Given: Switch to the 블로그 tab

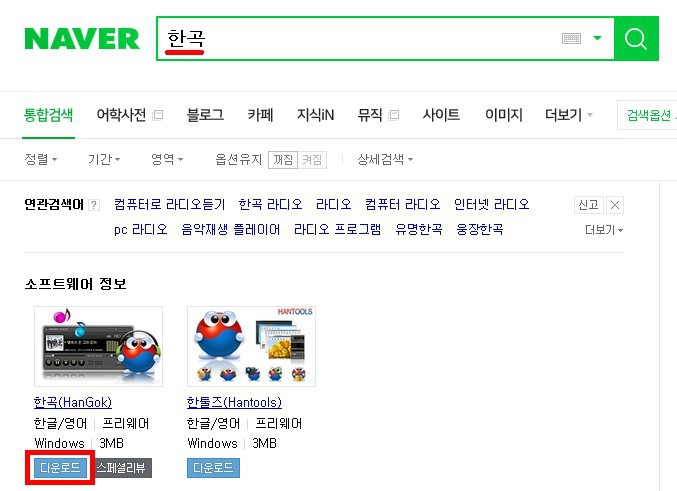Looking at the screenshot, I should pyautogui.click(x=205, y=115).
